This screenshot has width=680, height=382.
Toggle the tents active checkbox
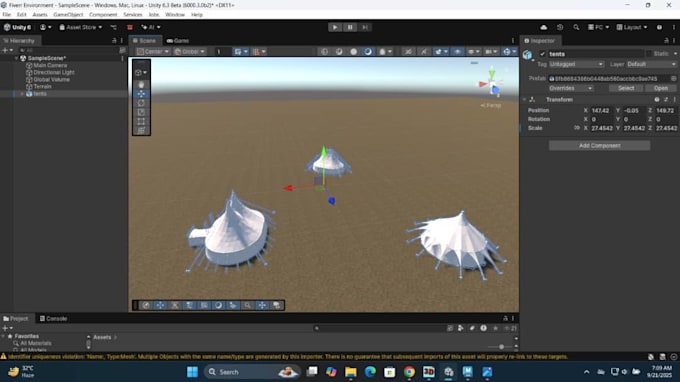pyautogui.click(x=542, y=54)
